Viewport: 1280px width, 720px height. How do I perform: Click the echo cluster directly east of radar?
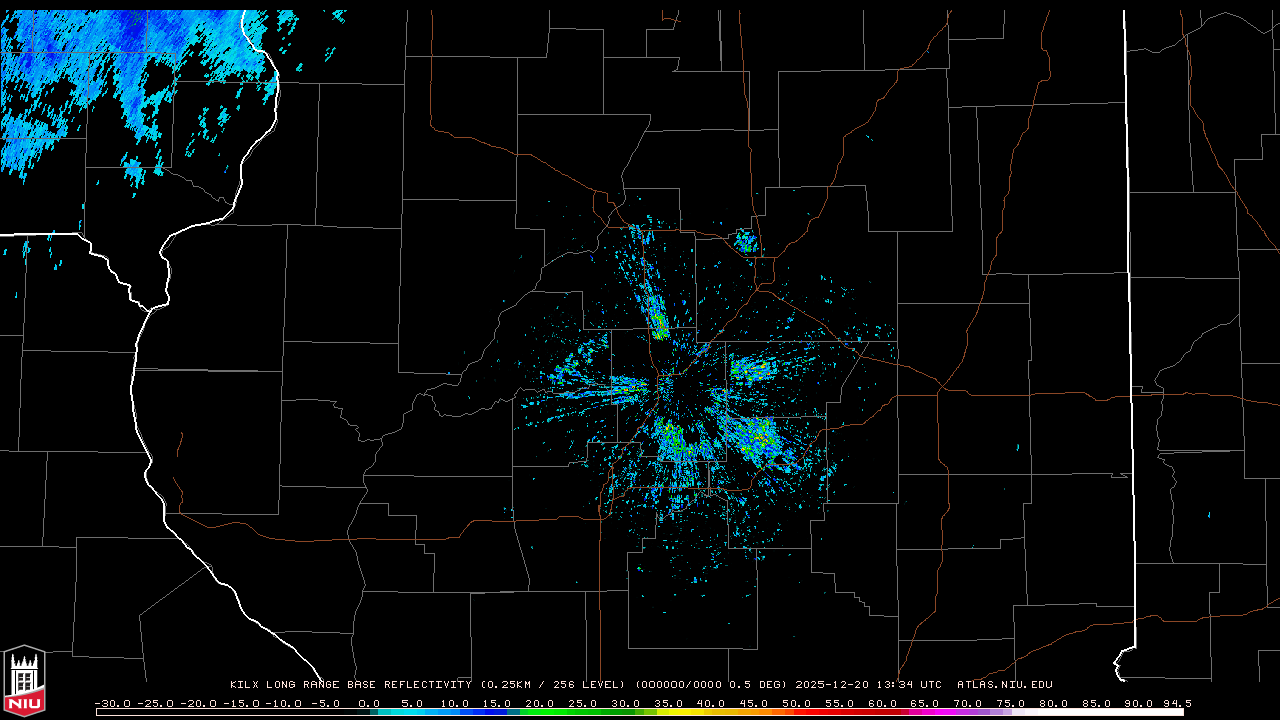752,371
